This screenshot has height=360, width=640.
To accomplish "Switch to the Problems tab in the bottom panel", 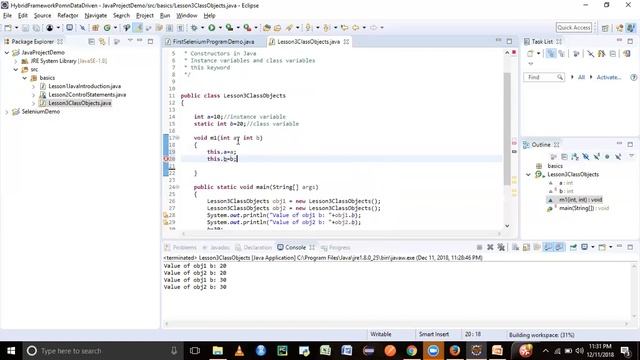I will (x=180, y=248).
